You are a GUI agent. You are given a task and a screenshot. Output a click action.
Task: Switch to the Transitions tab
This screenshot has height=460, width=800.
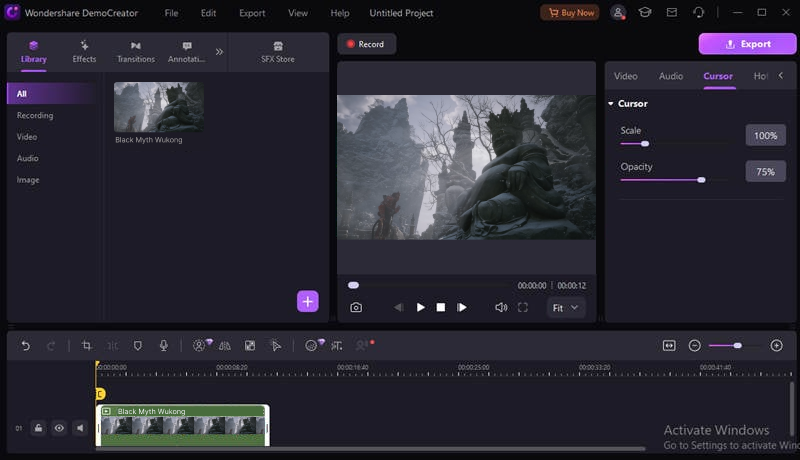(x=136, y=52)
